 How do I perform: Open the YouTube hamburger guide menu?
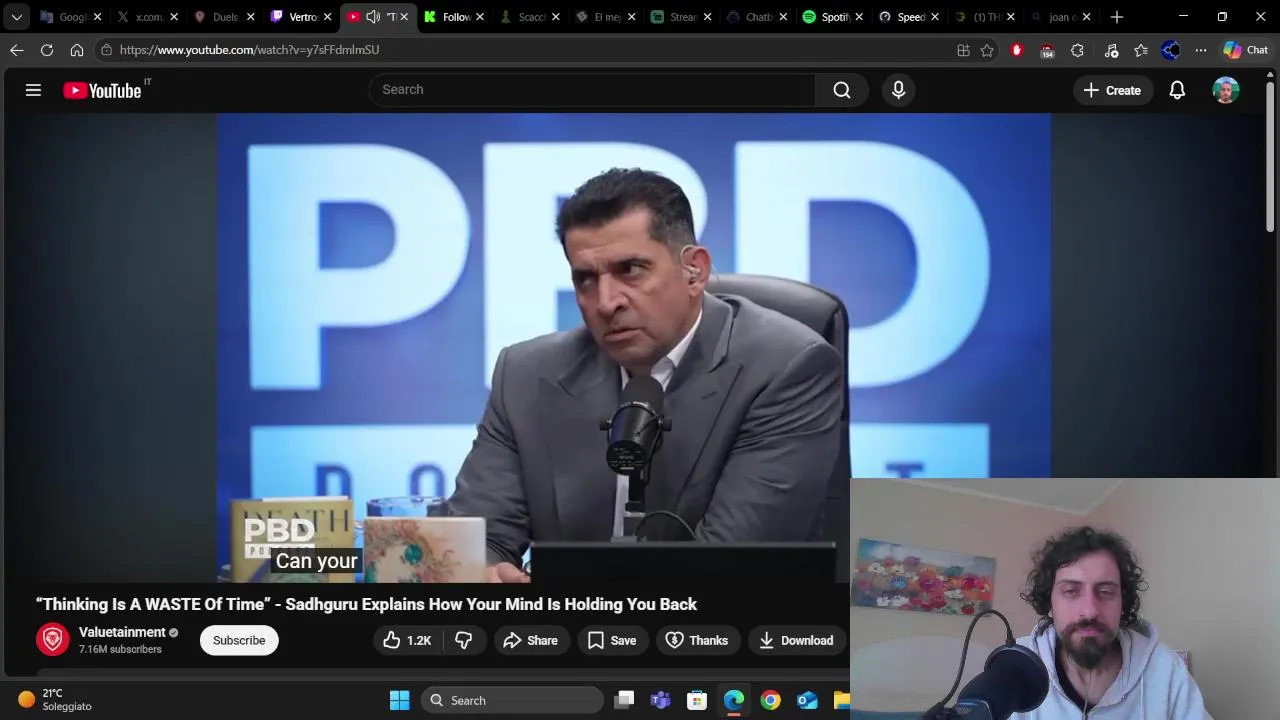33,90
